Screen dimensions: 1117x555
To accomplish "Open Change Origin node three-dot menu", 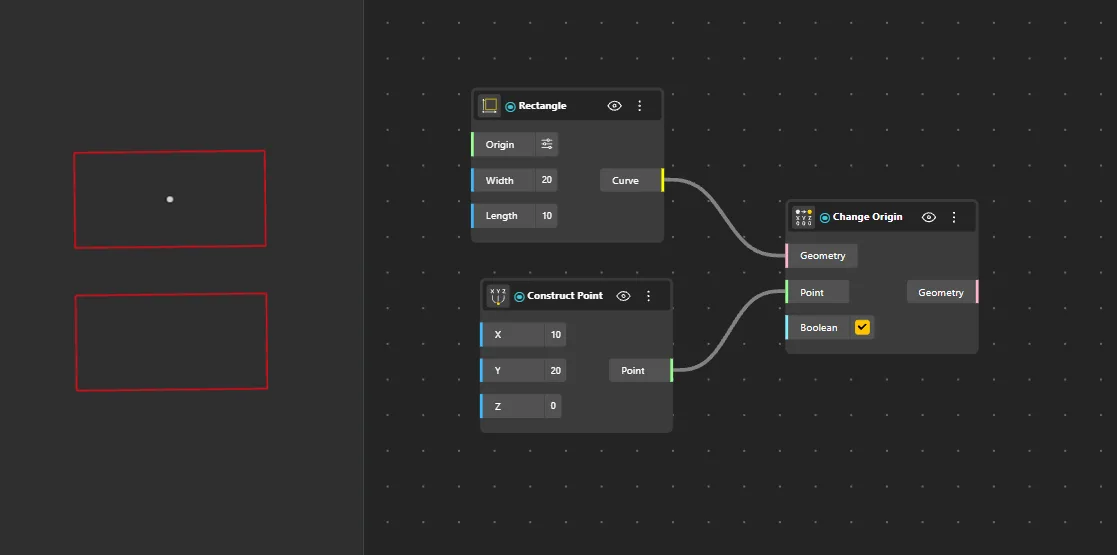I will pos(954,217).
